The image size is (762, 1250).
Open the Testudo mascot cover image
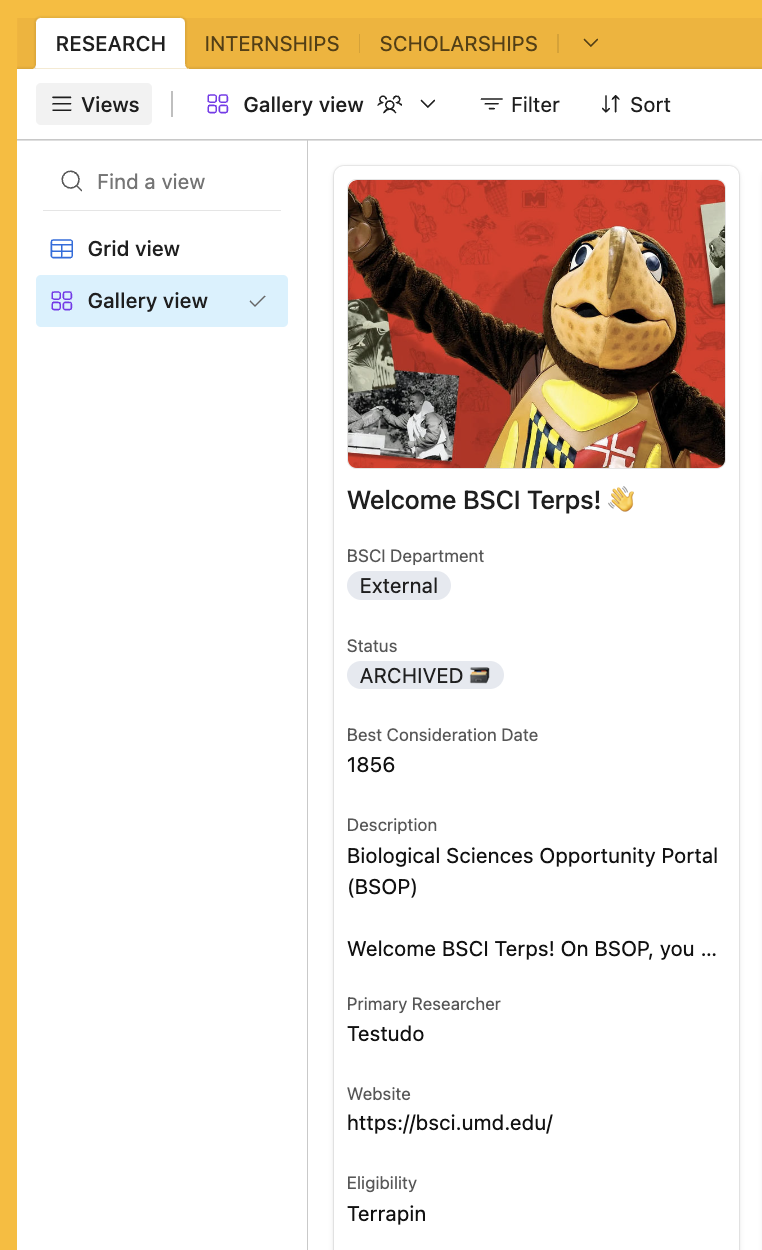[x=536, y=324]
